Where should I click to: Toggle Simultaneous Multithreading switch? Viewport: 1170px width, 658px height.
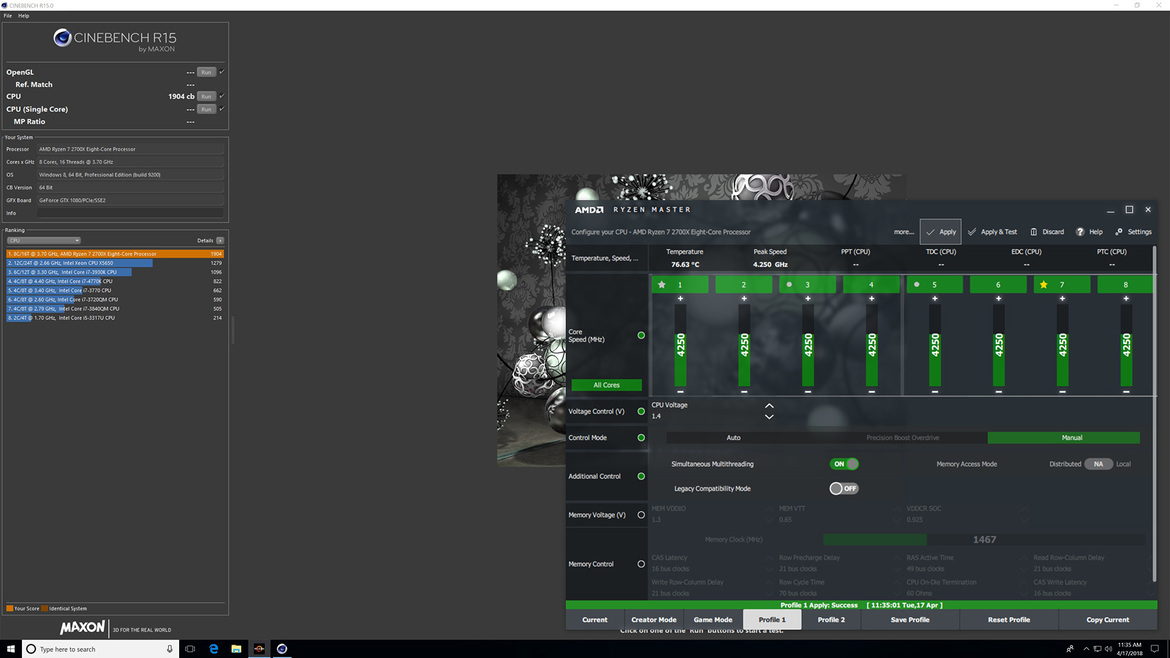coord(844,464)
